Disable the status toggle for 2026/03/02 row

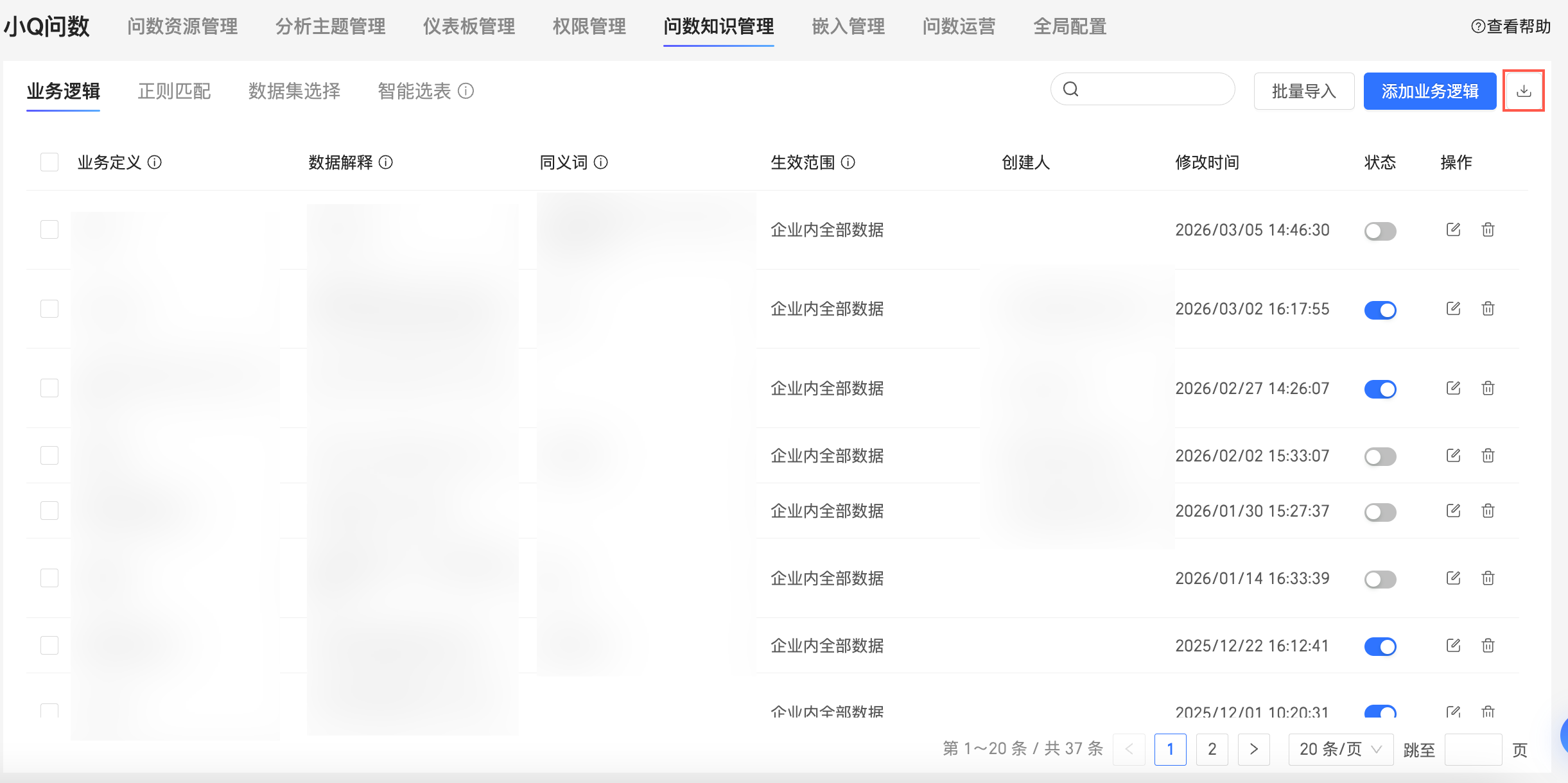point(1380,310)
